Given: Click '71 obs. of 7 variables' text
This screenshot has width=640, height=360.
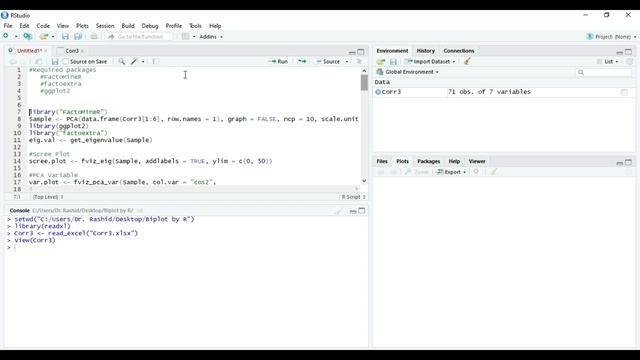Looking at the screenshot, I should [489, 92].
